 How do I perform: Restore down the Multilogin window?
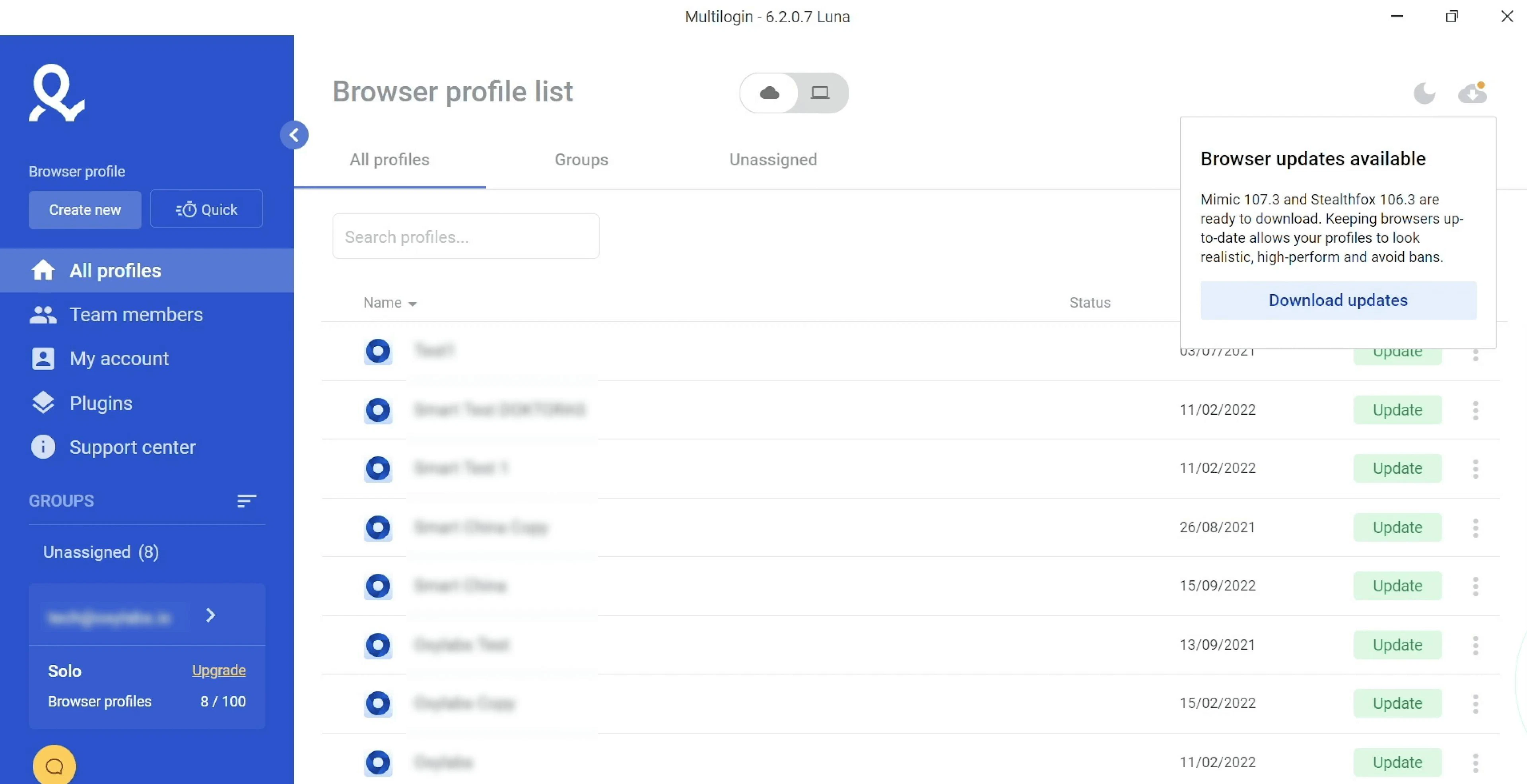coord(1452,17)
